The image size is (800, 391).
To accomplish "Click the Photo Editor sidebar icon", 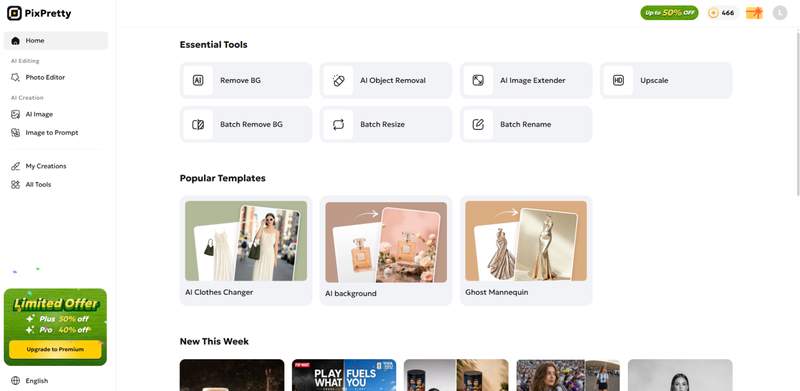I will [15, 78].
